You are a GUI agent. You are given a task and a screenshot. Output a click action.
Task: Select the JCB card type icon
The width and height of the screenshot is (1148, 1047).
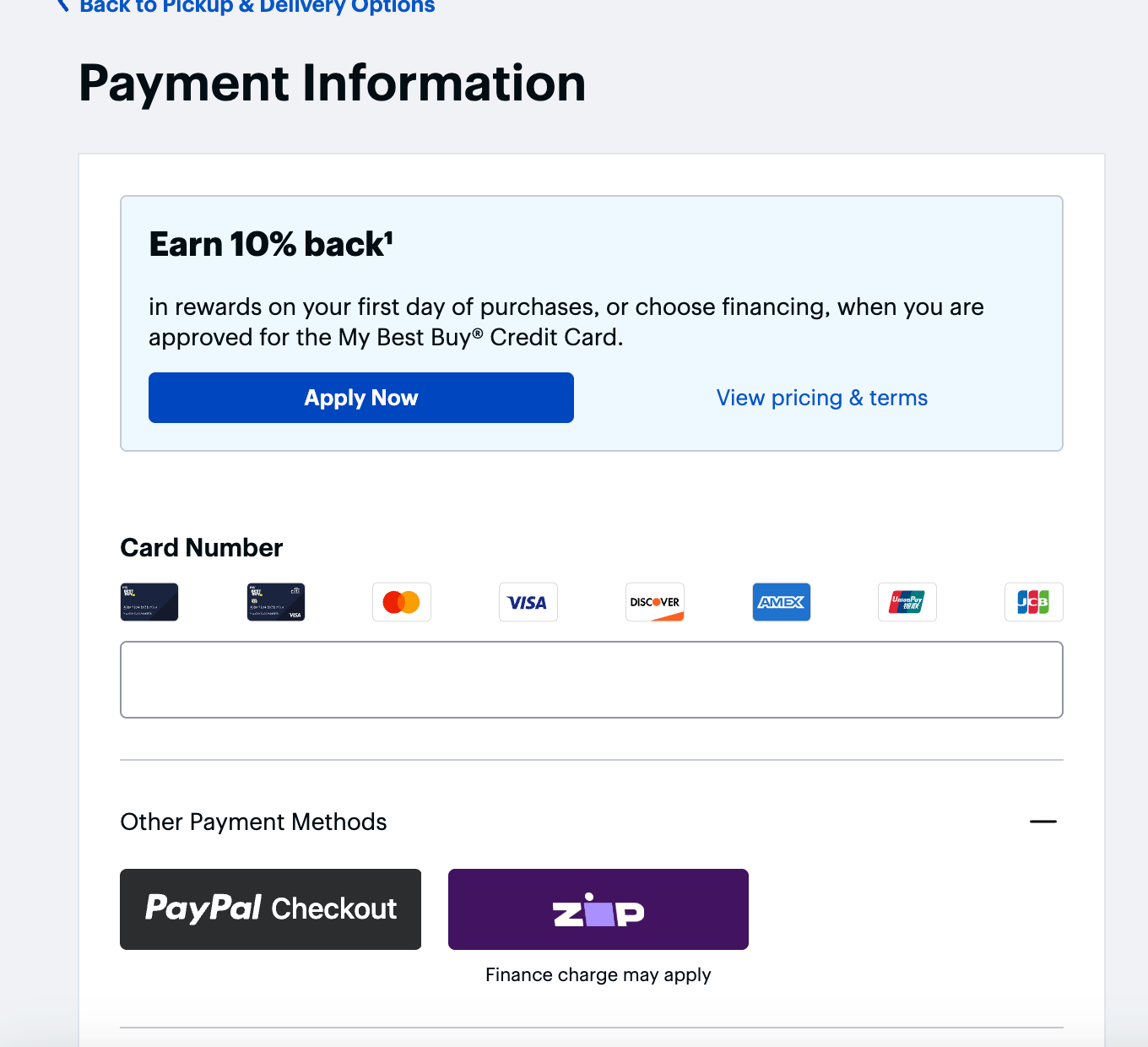point(1033,602)
